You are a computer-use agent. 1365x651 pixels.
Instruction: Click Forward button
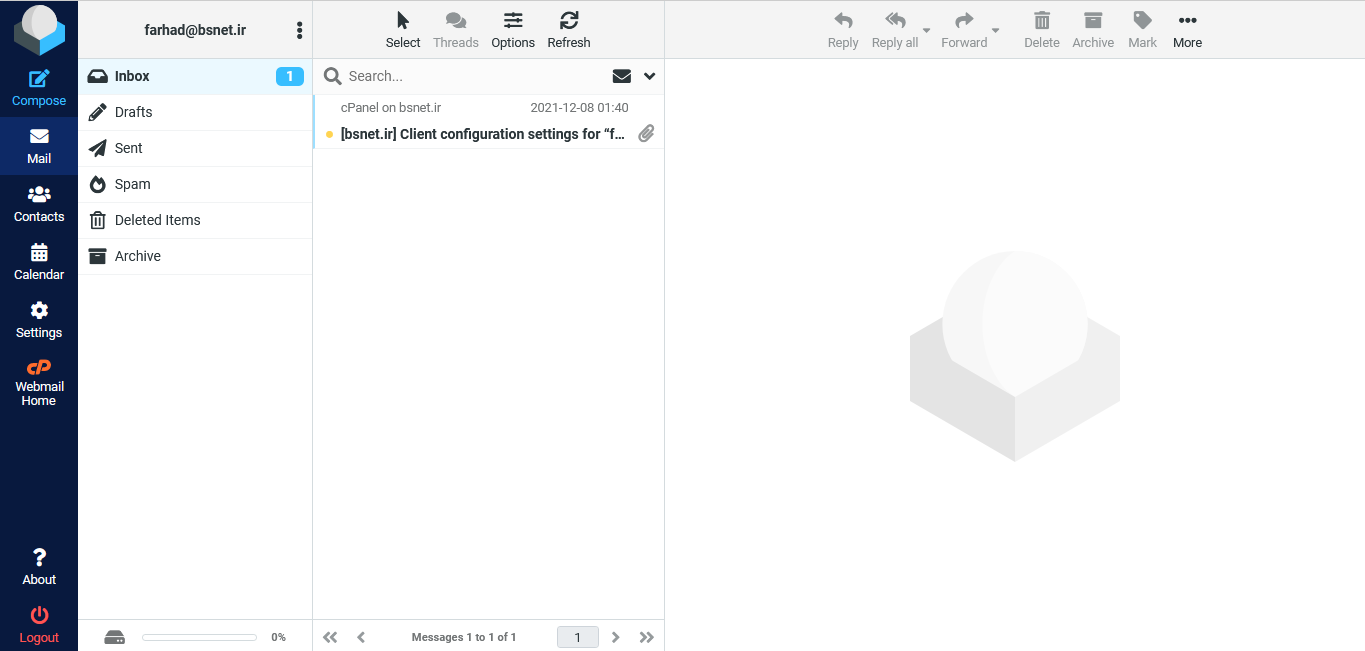(964, 30)
